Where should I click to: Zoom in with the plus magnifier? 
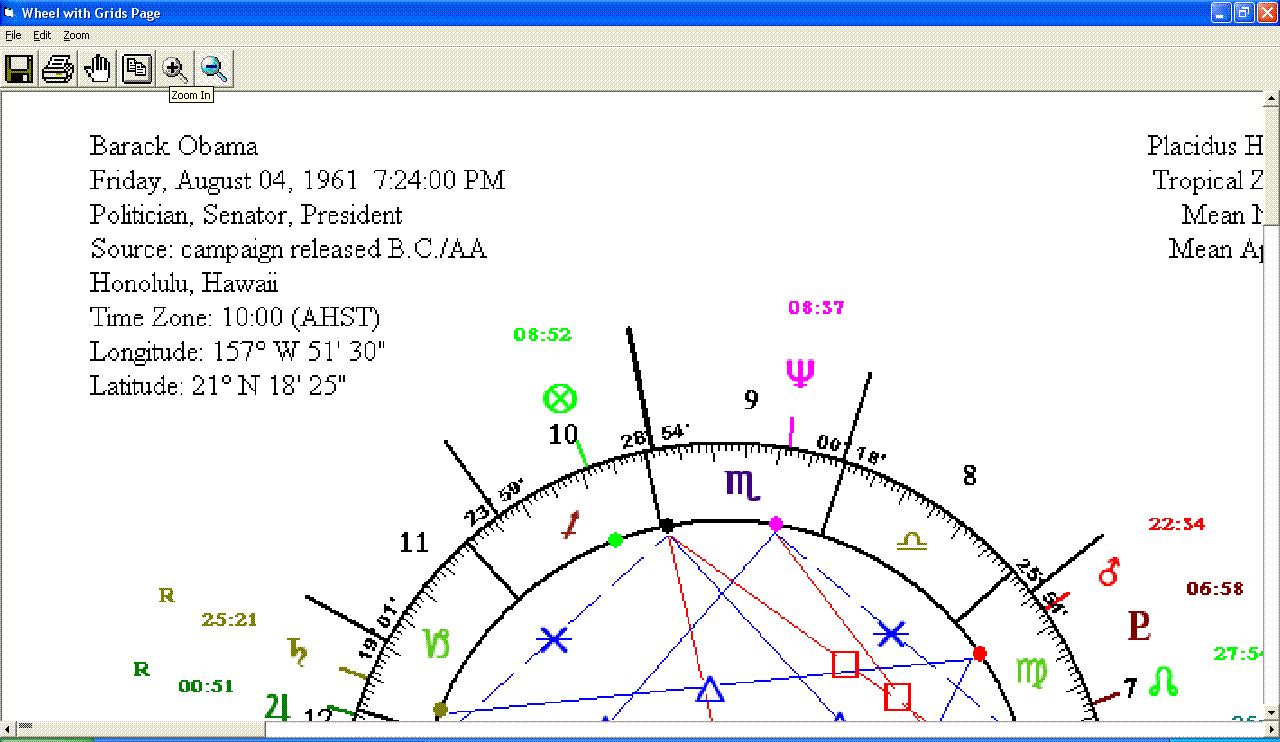tap(175, 69)
